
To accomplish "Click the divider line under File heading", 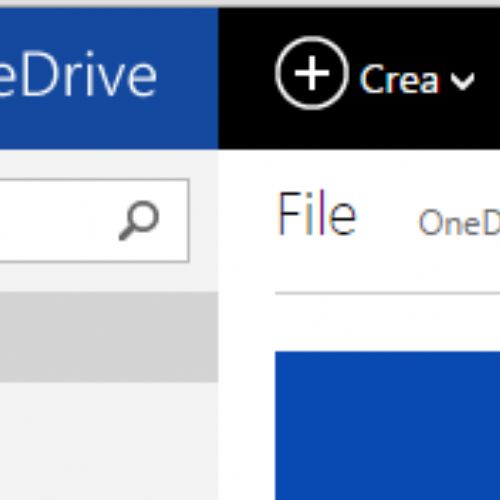I will click(387, 293).
